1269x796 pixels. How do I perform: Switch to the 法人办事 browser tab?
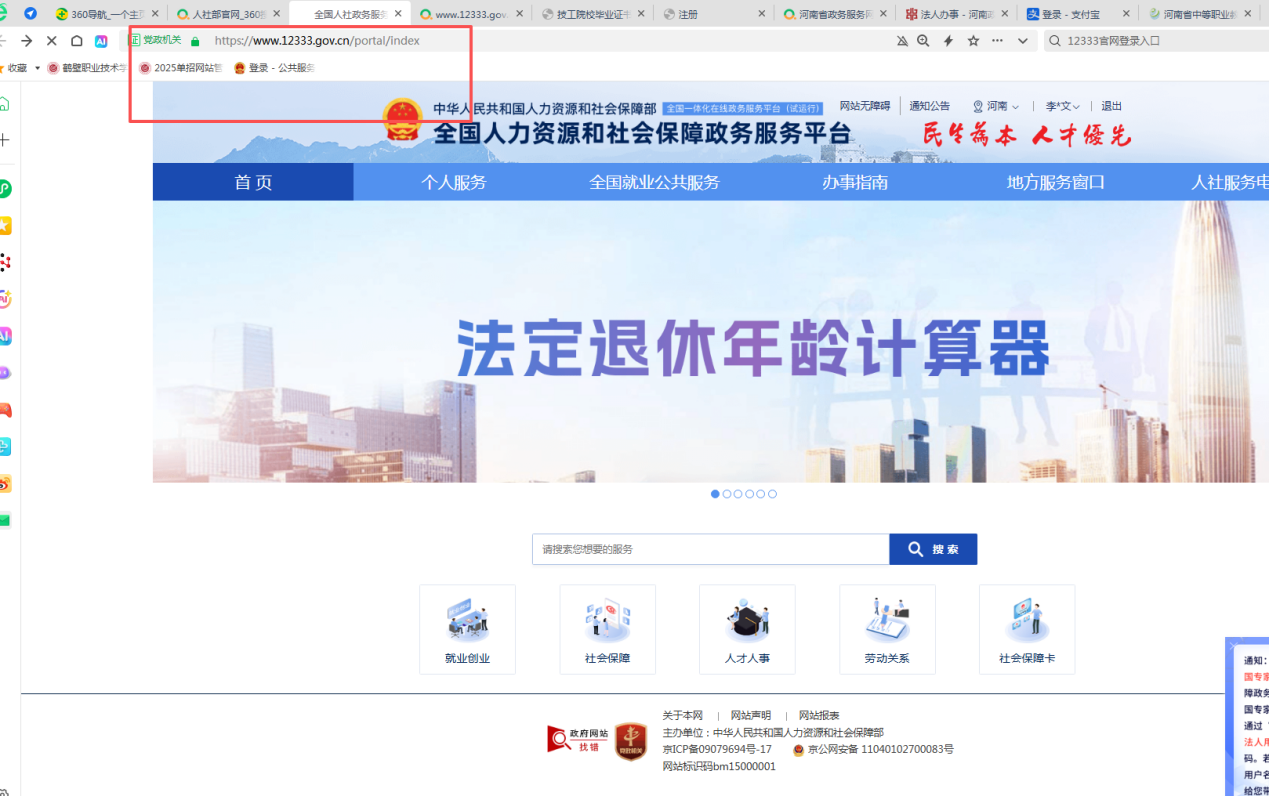[x=957, y=14]
